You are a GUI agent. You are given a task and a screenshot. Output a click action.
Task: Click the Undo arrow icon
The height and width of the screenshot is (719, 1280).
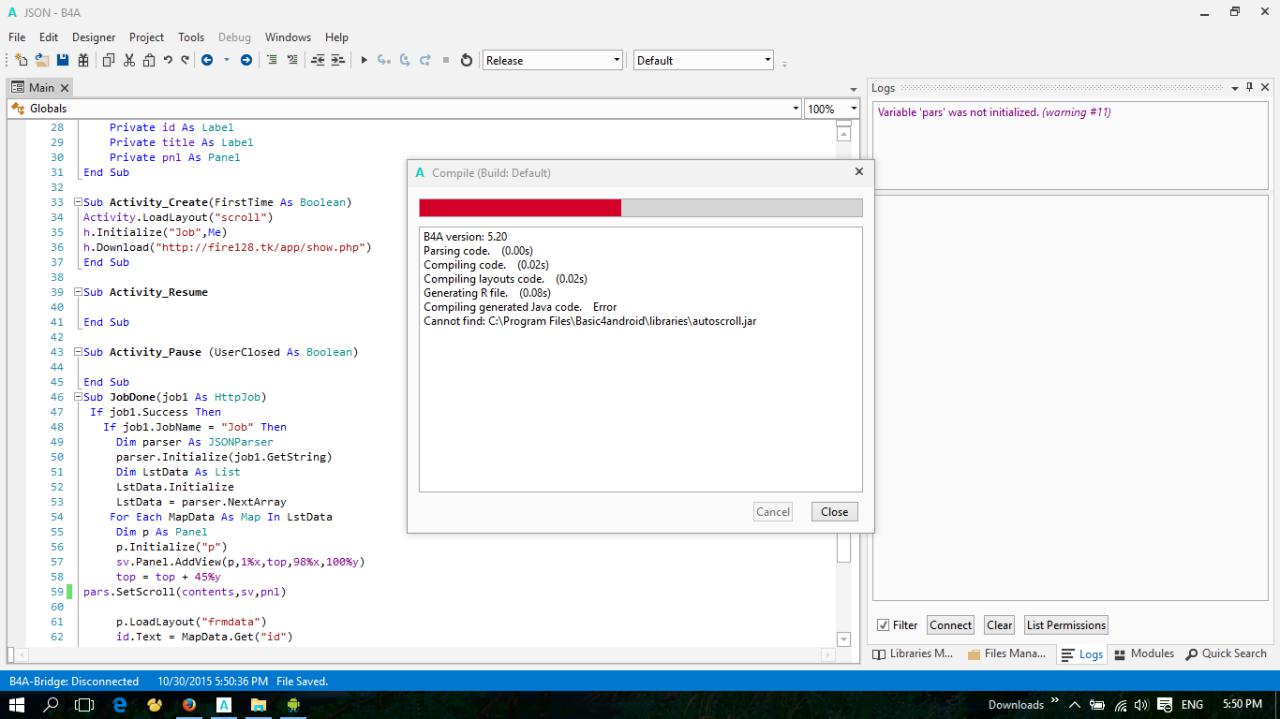pyautogui.click(x=168, y=60)
